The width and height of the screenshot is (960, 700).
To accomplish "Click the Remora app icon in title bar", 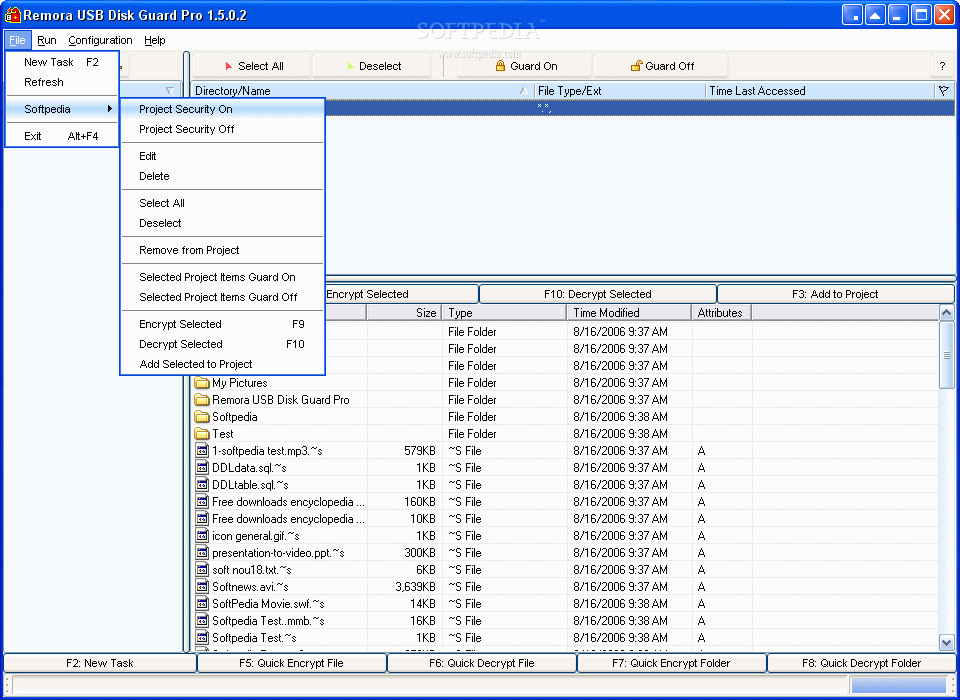I will tap(12, 15).
